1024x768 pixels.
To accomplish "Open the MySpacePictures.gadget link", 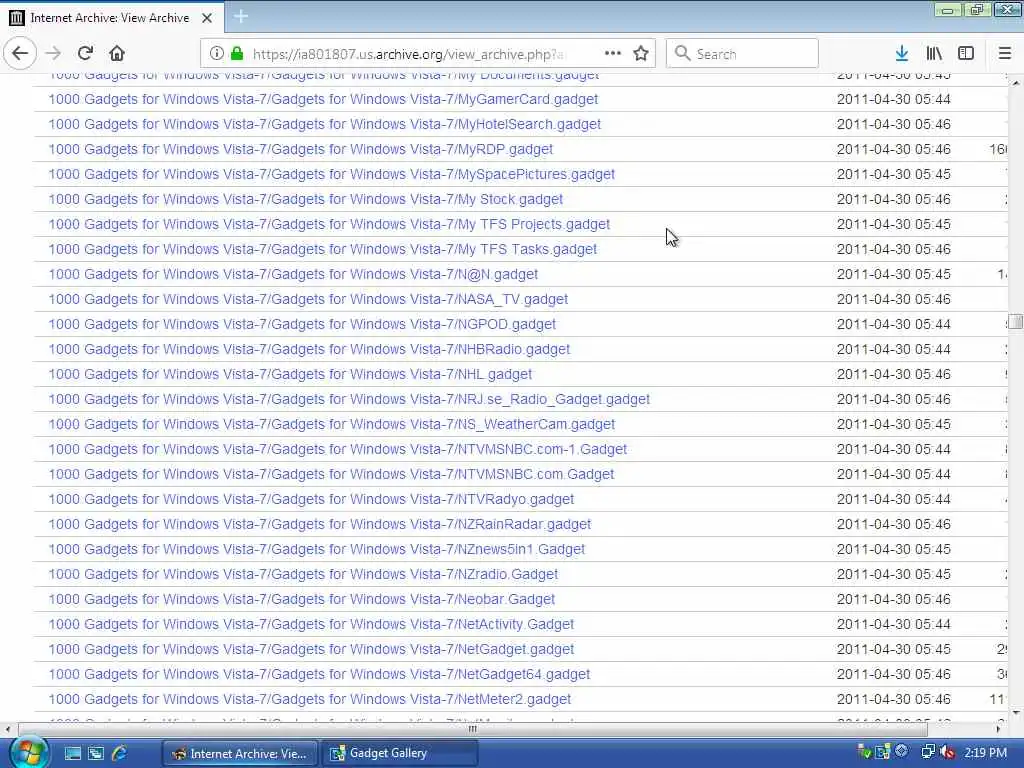I will [x=332, y=174].
